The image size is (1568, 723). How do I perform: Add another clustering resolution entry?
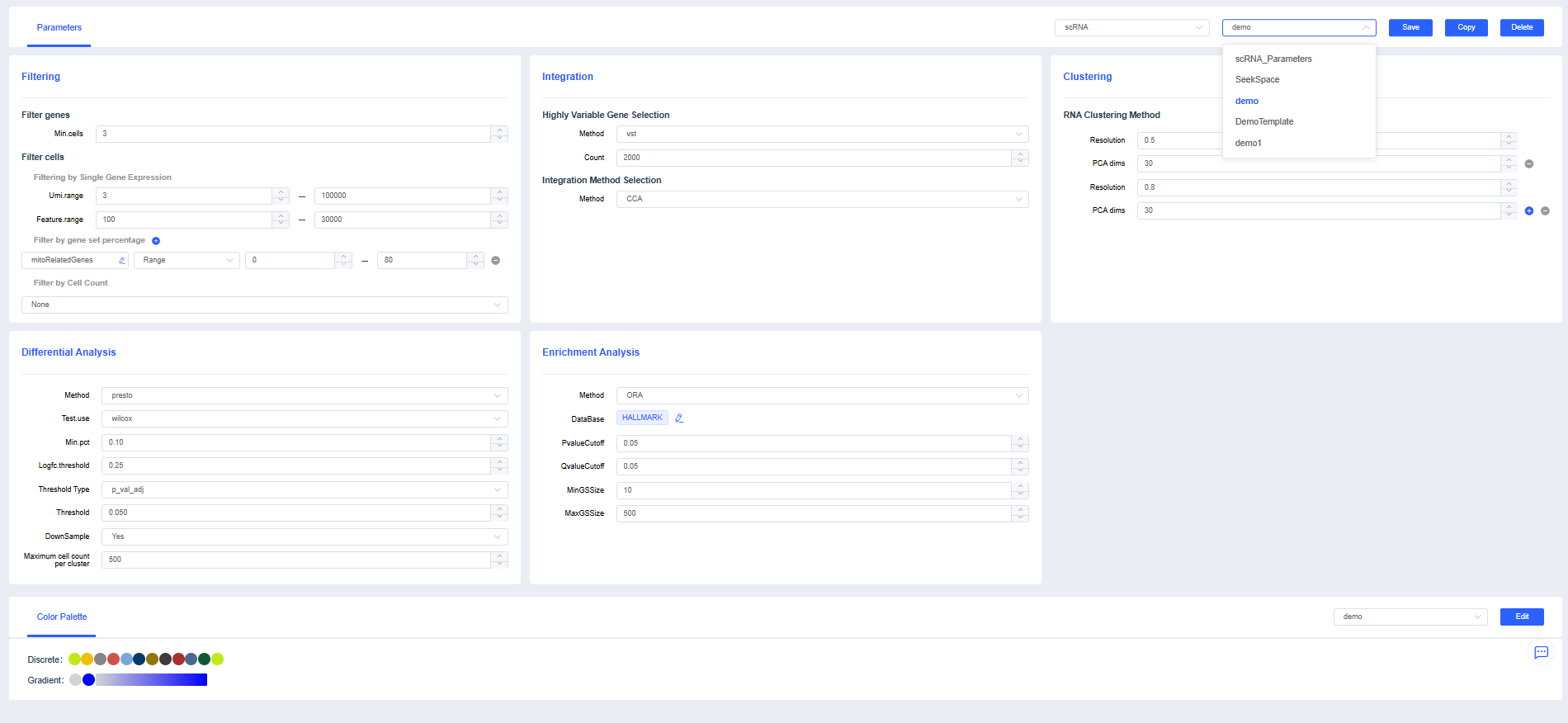point(1529,211)
